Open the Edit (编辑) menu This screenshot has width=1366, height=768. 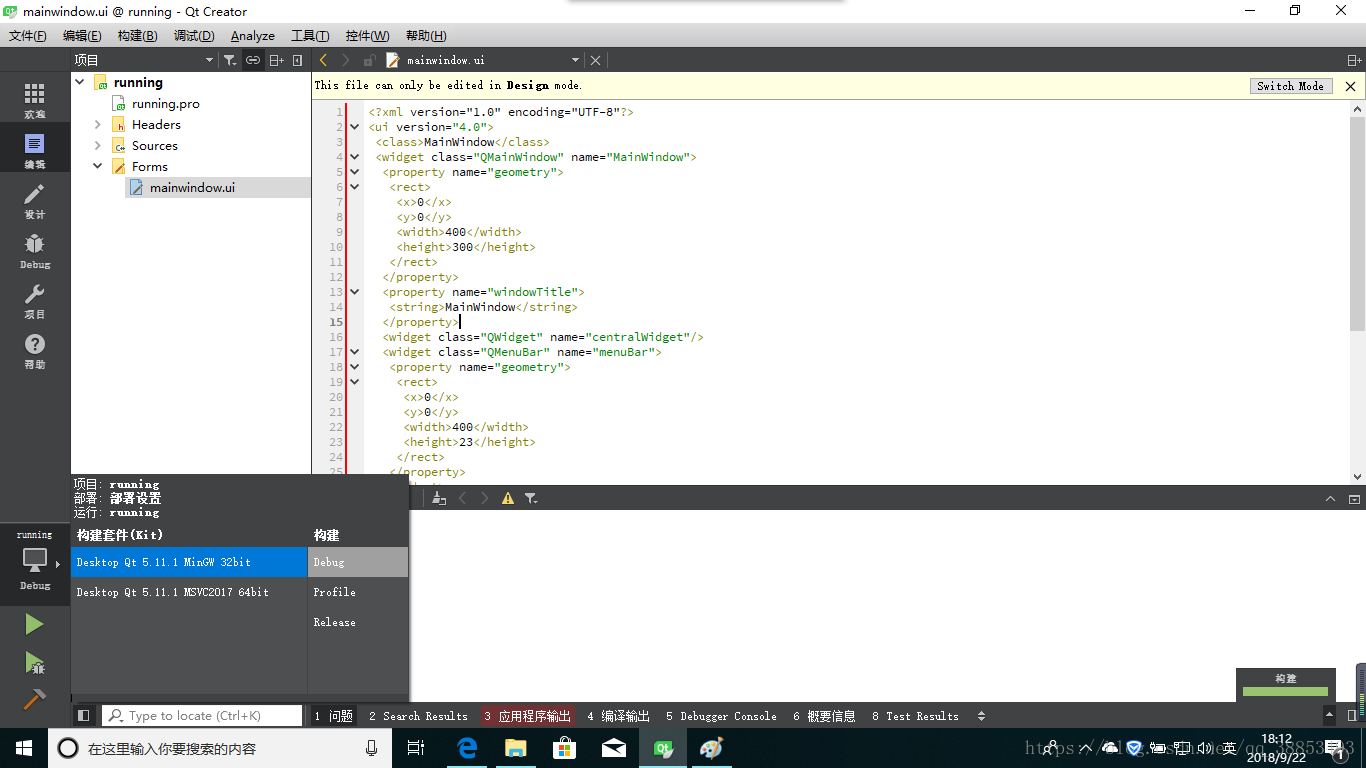point(82,36)
